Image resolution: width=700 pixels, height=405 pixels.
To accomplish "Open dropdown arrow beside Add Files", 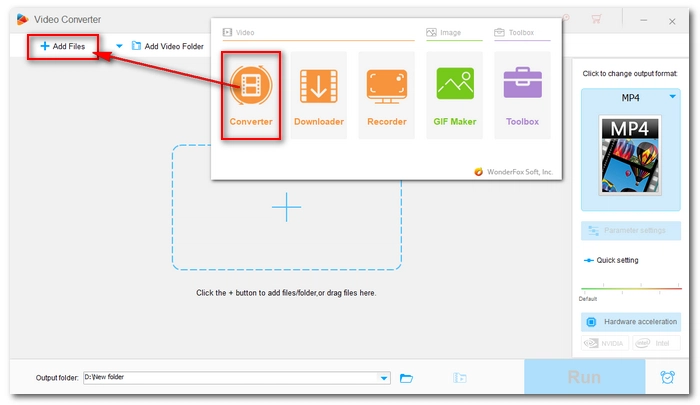I will tap(119, 46).
